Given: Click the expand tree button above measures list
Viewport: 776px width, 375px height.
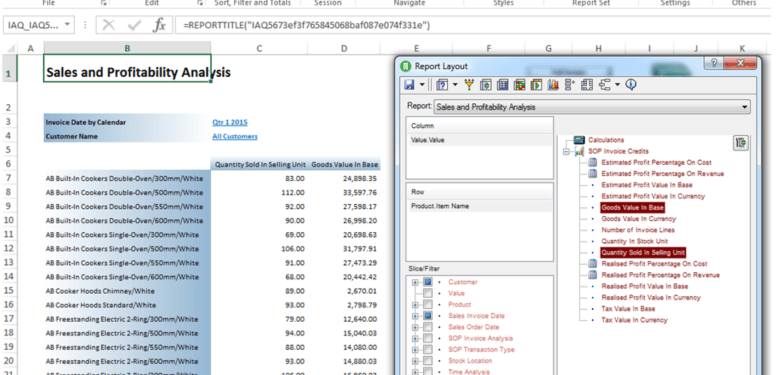Looking at the screenshot, I should (740, 143).
